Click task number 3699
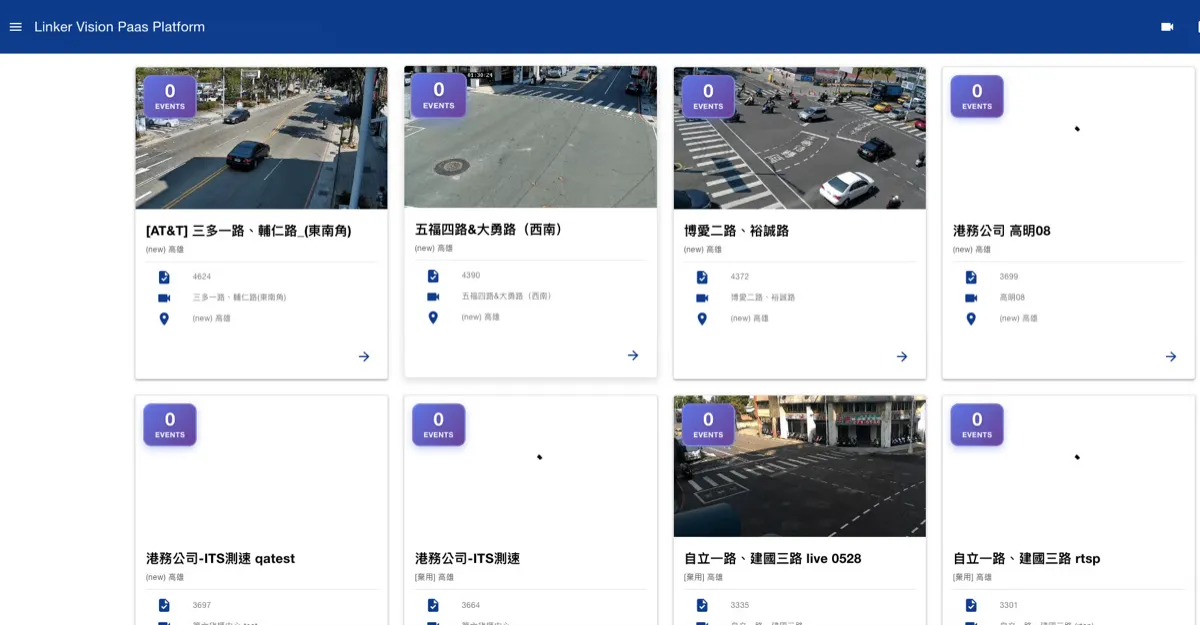The height and width of the screenshot is (625, 1200). [x=1009, y=277]
